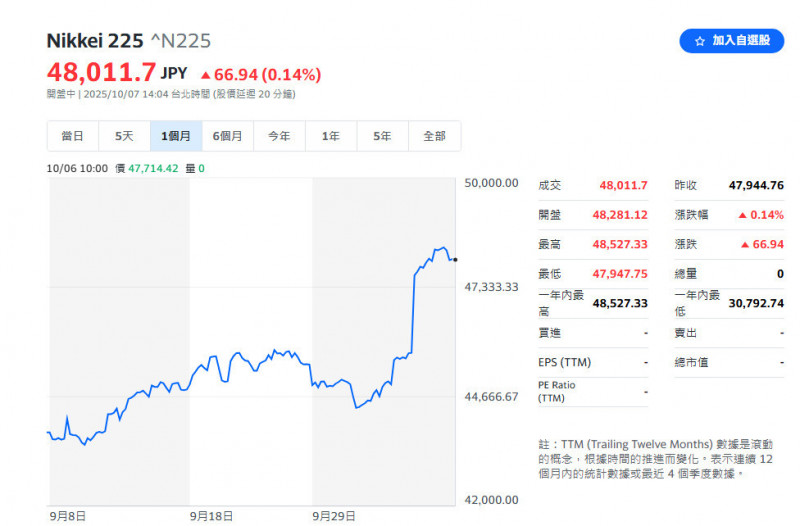This screenshot has height=526, width=800.
Task: Switch chart to 5年 range
Action: pos(382,136)
